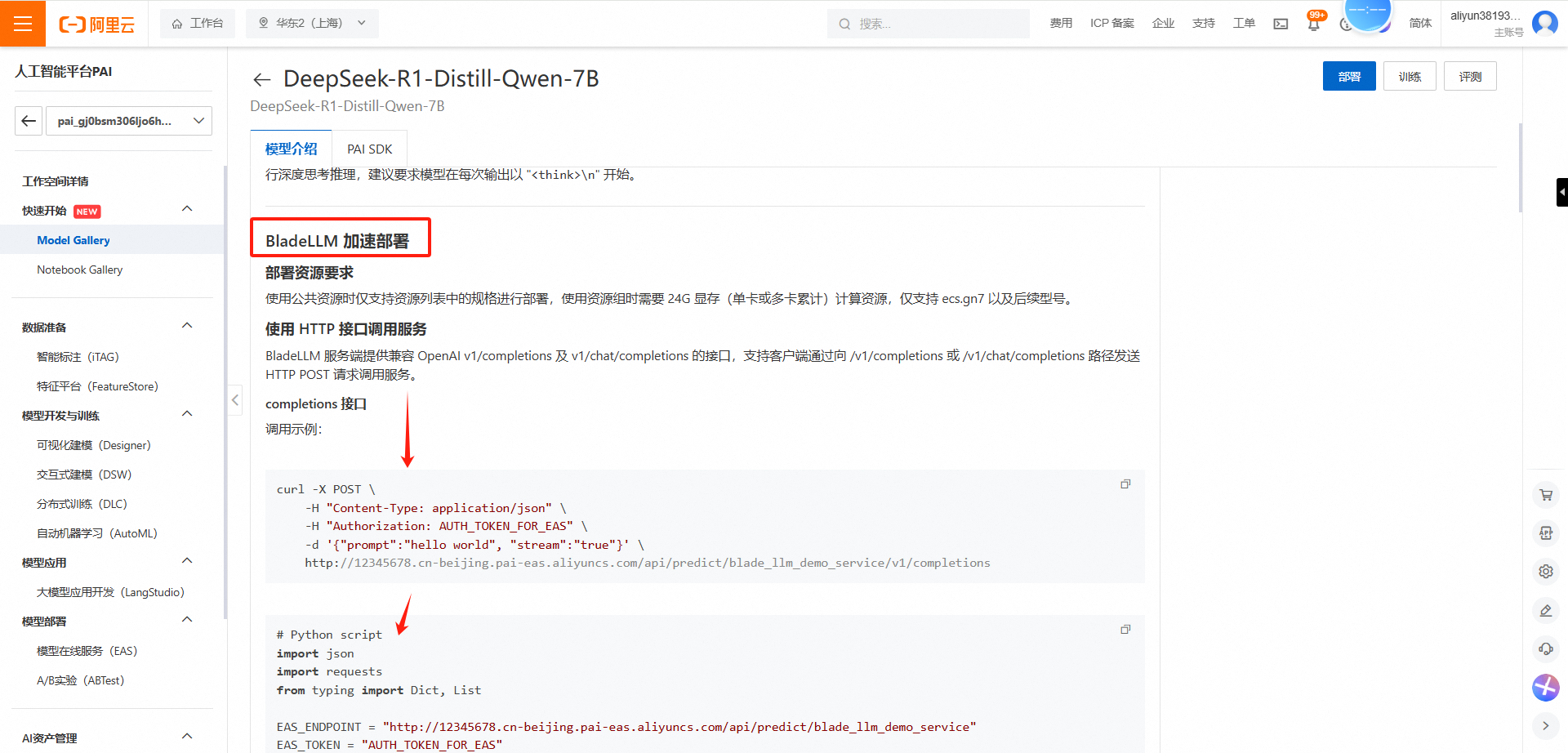Image resolution: width=1568 pixels, height=753 pixels.
Task: Open the 企业 menu
Action: coord(1163,24)
